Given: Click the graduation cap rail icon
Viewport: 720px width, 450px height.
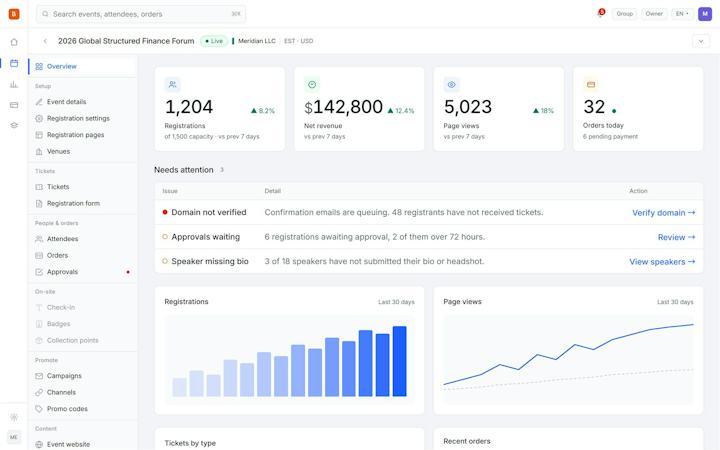Looking at the screenshot, I should pyautogui.click(x=14, y=125).
